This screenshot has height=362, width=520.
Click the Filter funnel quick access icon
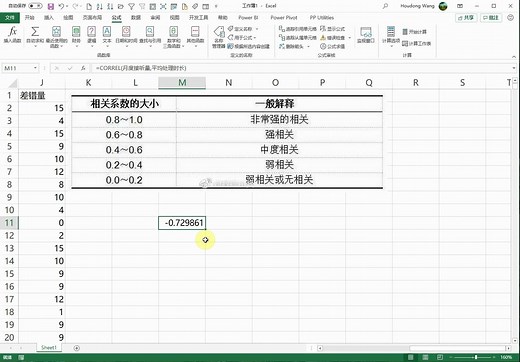point(131,6)
